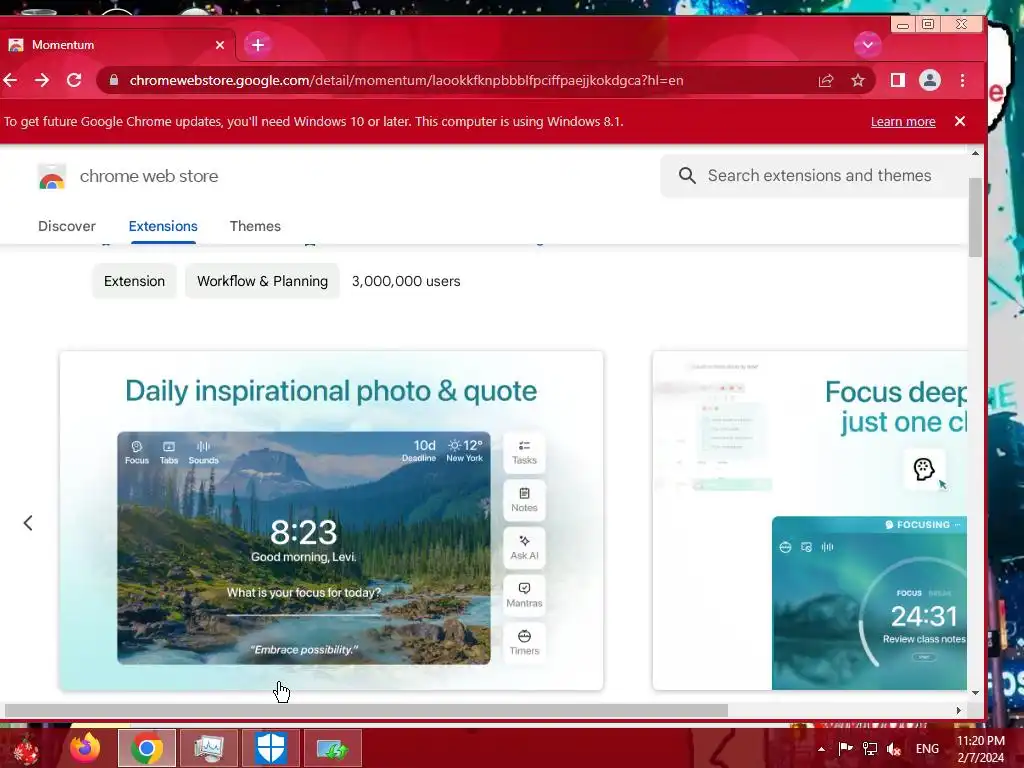Click the Tasks panel icon
This screenshot has width=1024, height=768.
[524, 452]
